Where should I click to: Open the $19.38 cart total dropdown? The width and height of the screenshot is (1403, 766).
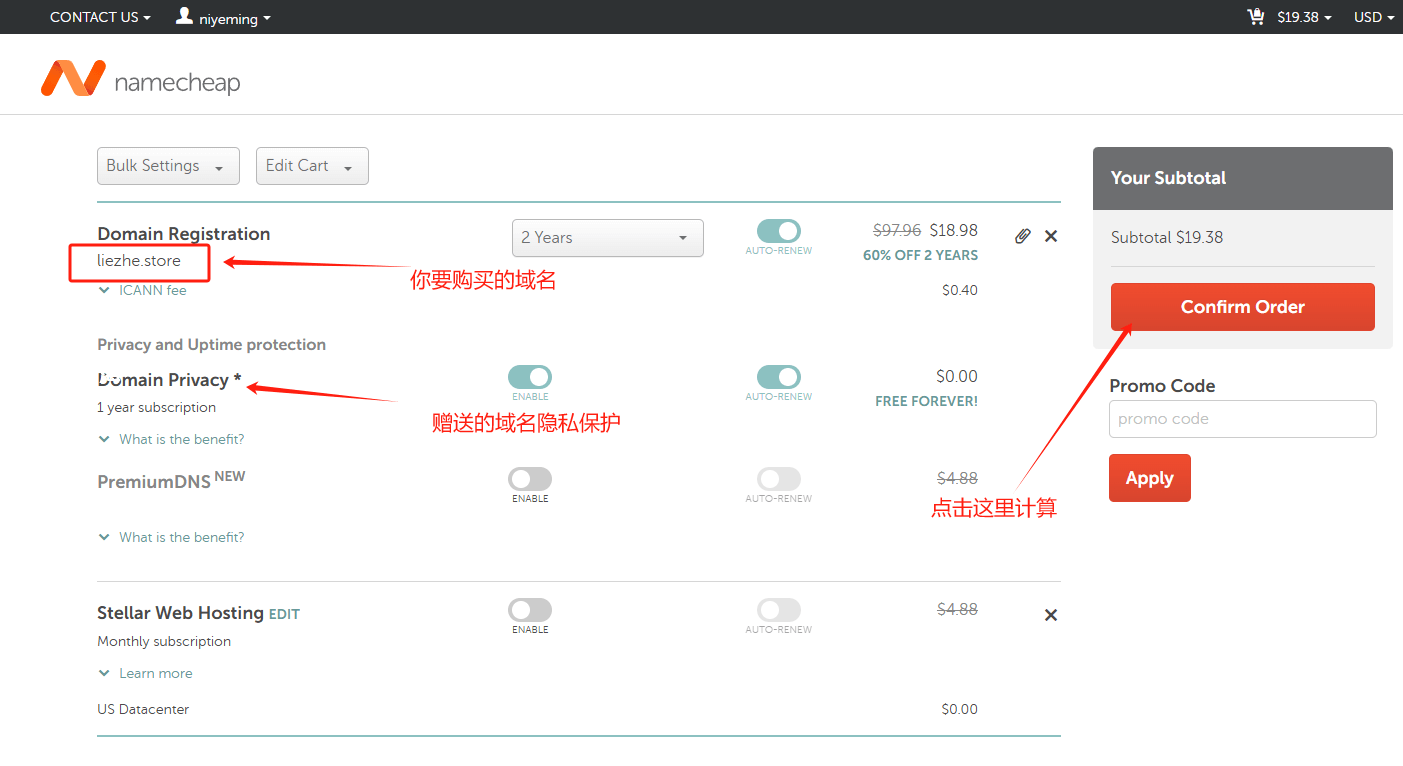coord(1304,17)
